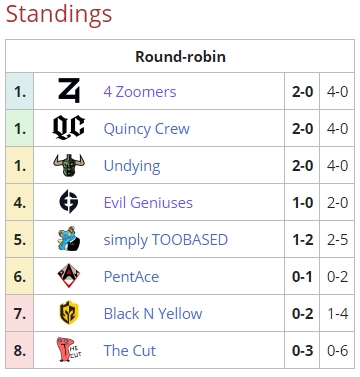Click the Quincy Crew QC logo

coord(69,127)
